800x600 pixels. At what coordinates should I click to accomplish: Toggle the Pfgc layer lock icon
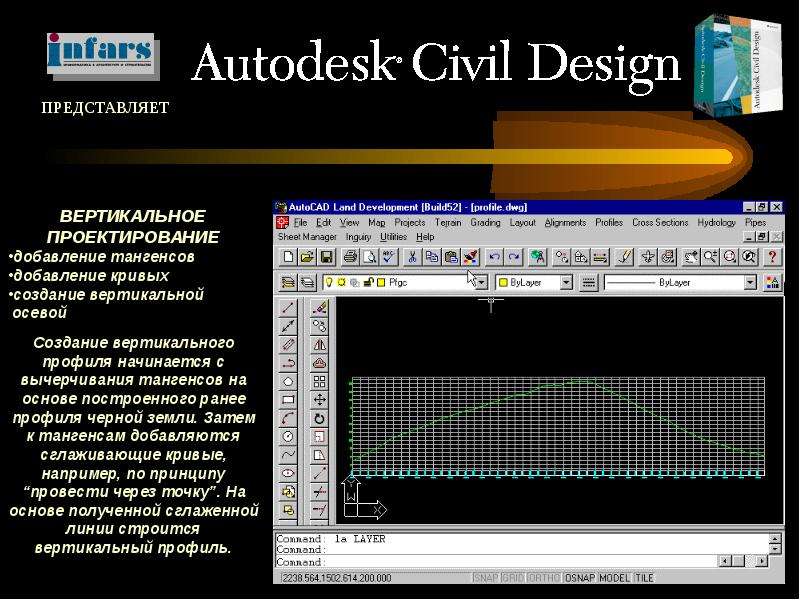pos(368,282)
